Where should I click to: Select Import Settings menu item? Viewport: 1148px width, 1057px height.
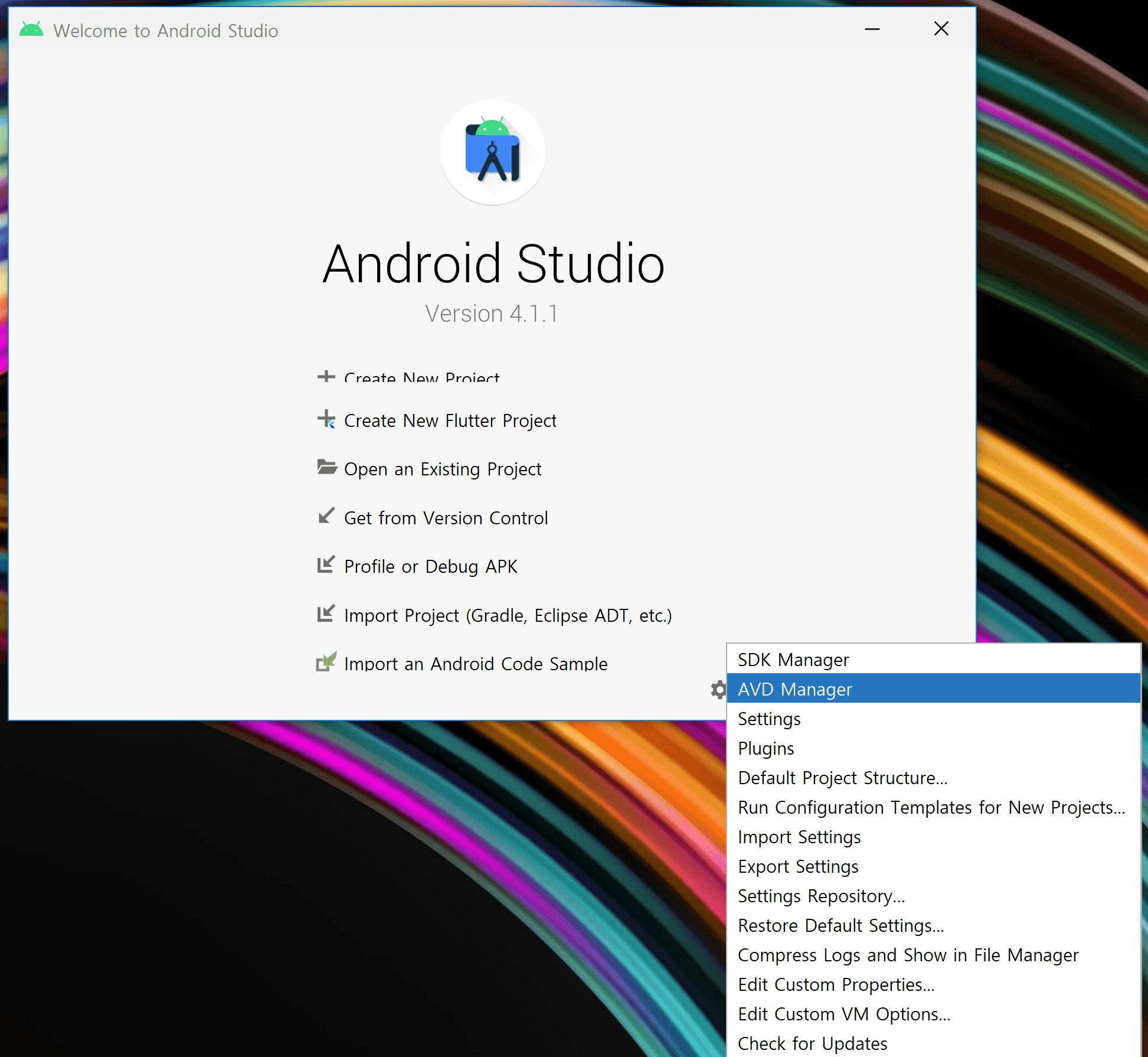pyautogui.click(x=799, y=837)
